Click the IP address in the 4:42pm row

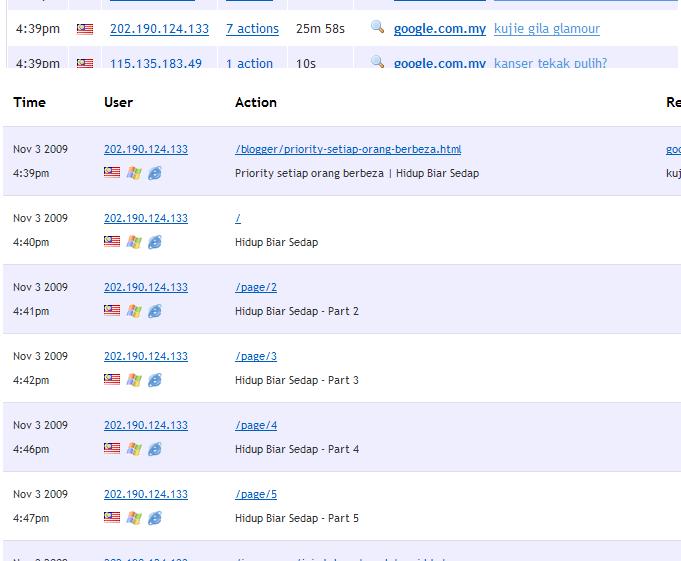click(145, 357)
